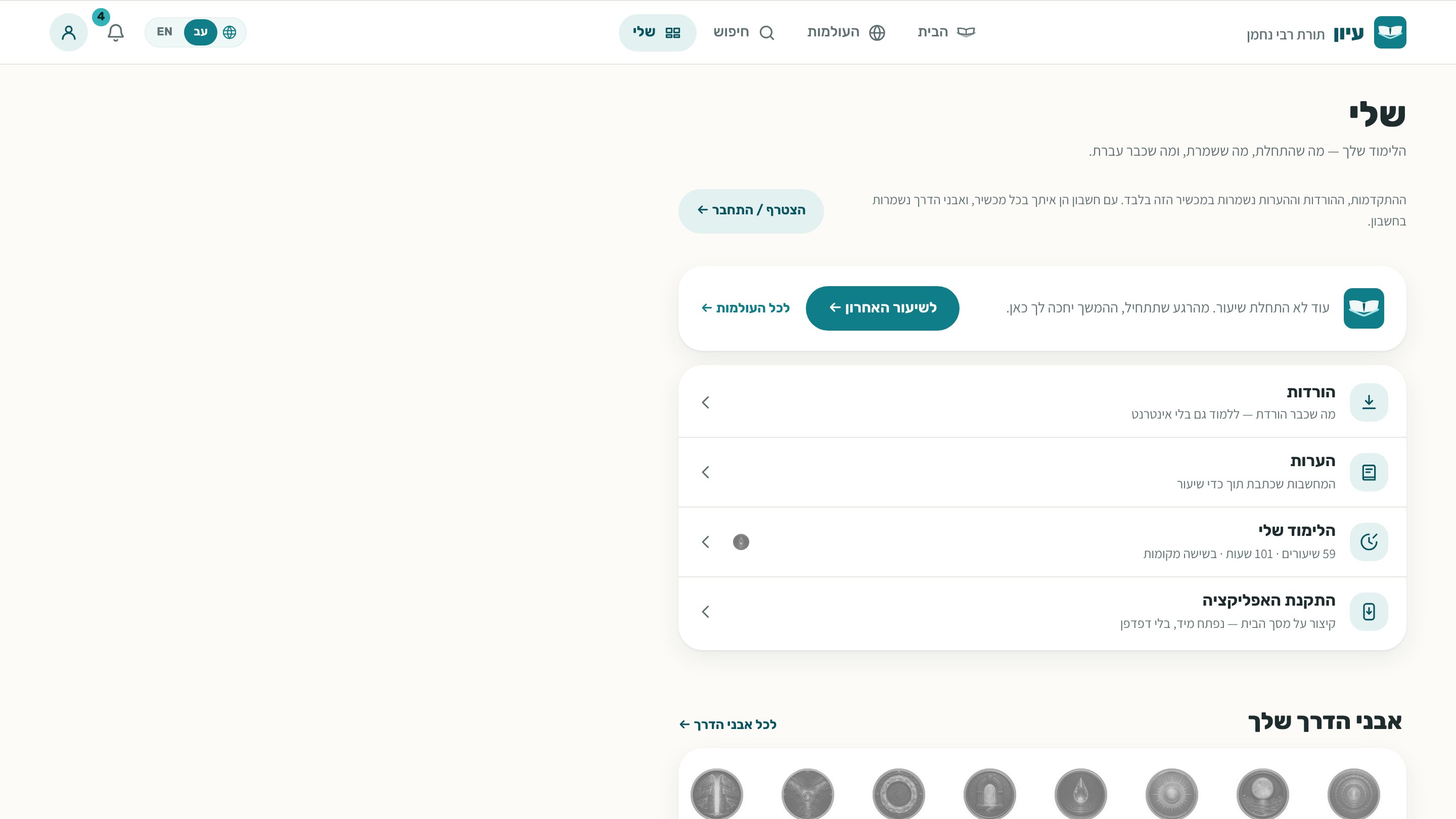Expand the הלימוד שלי row chevron
This screenshot has height=819, width=1456.
tap(705, 542)
